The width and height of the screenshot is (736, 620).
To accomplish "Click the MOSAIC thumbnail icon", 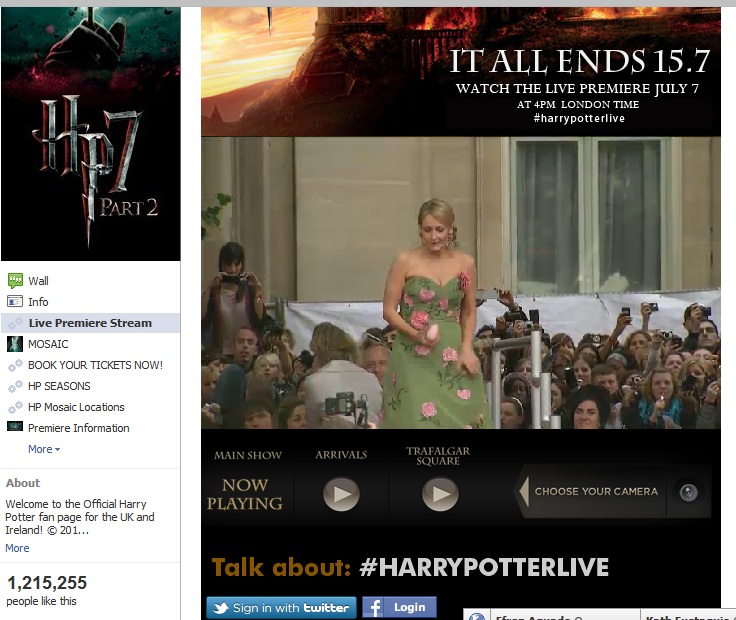I will [x=15, y=344].
